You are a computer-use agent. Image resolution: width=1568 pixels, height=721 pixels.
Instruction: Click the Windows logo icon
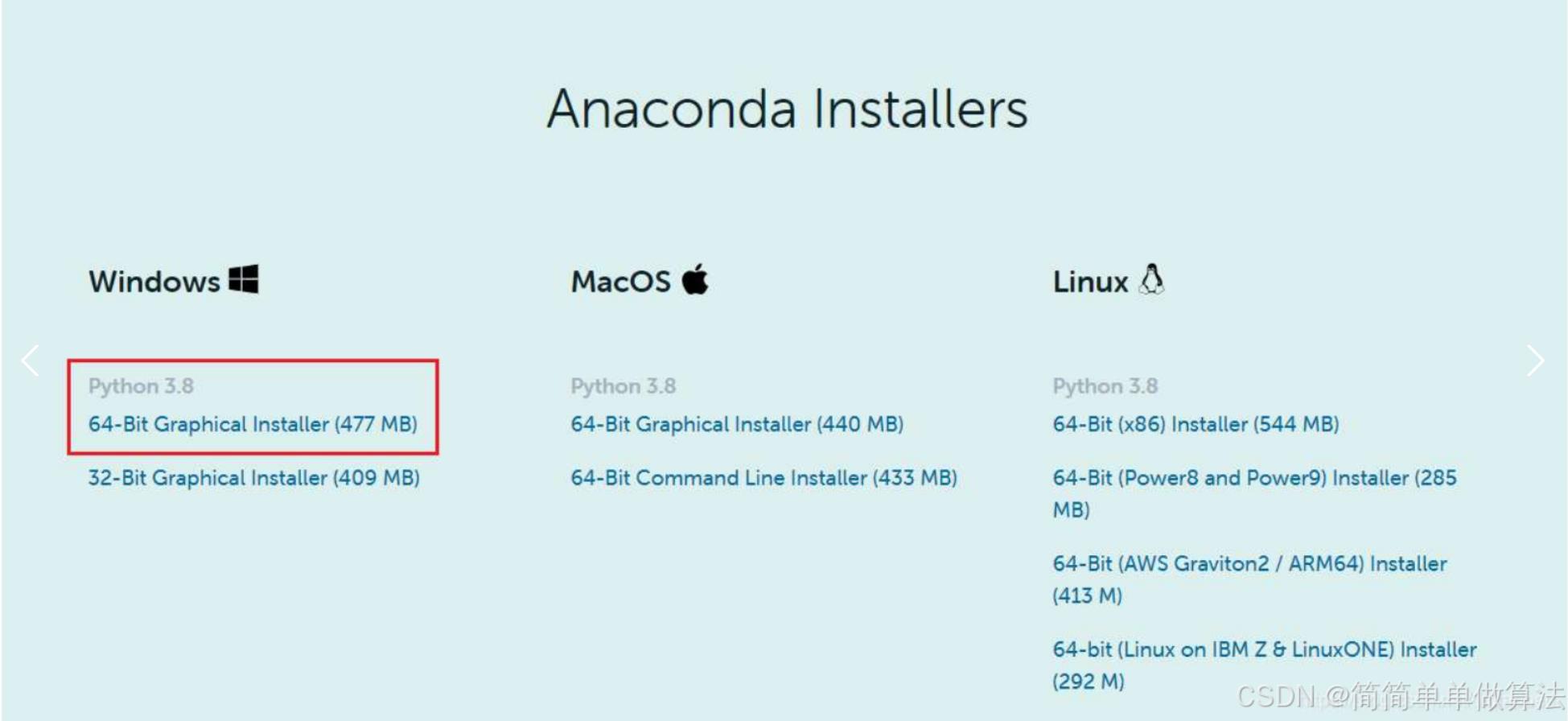[244, 280]
